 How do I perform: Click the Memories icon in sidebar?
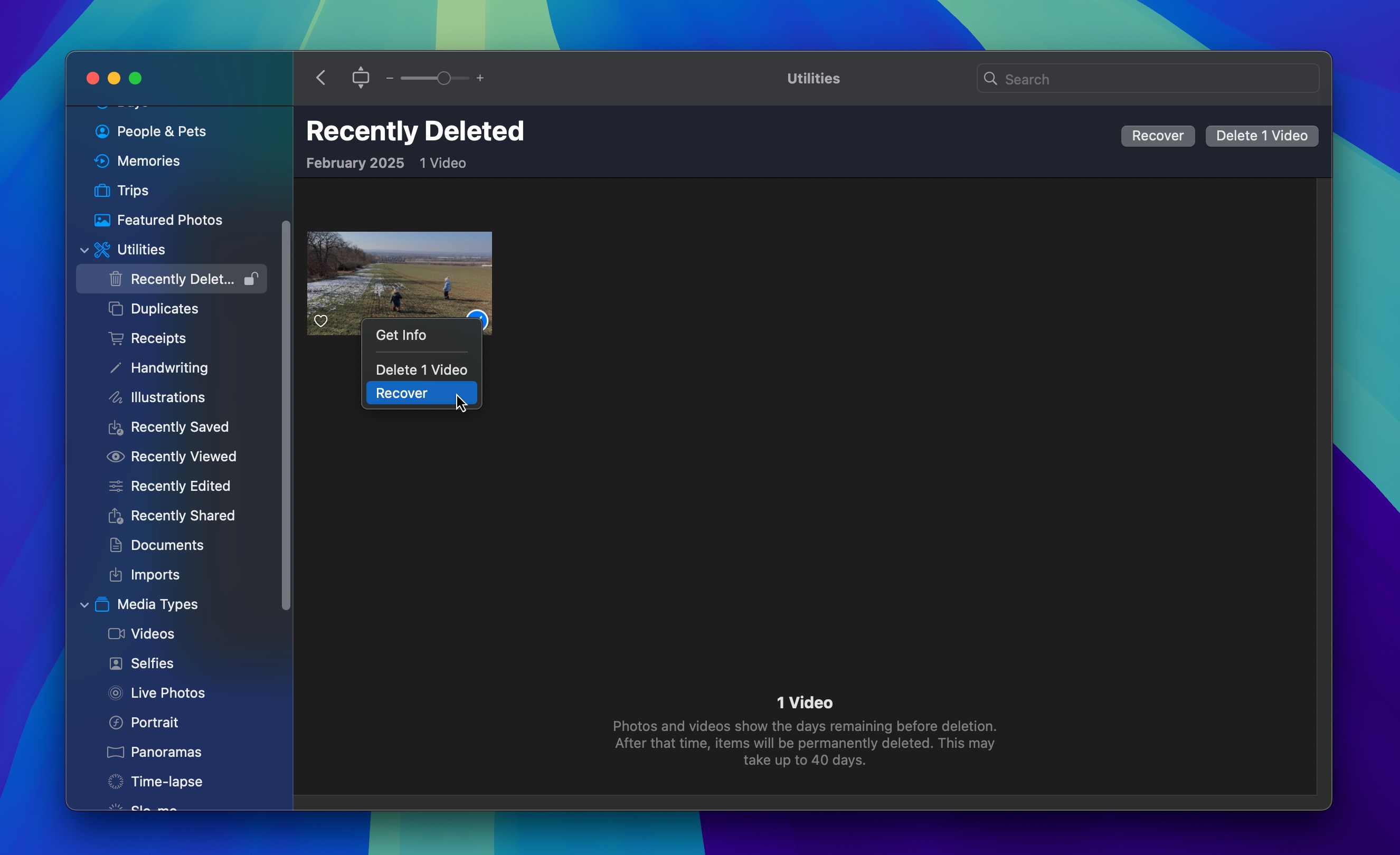click(x=102, y=161)
